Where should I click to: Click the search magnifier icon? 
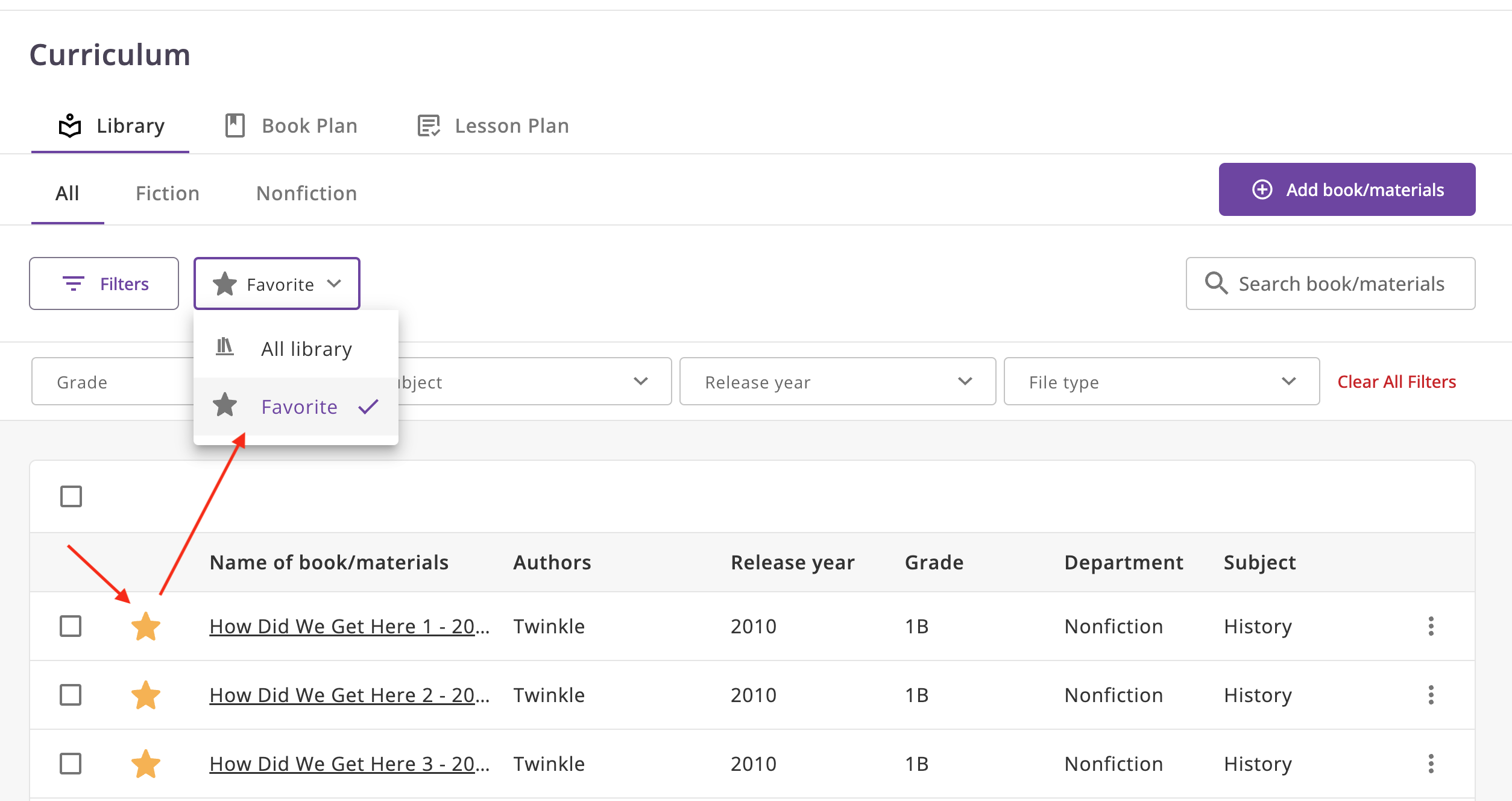(1216, 283)
